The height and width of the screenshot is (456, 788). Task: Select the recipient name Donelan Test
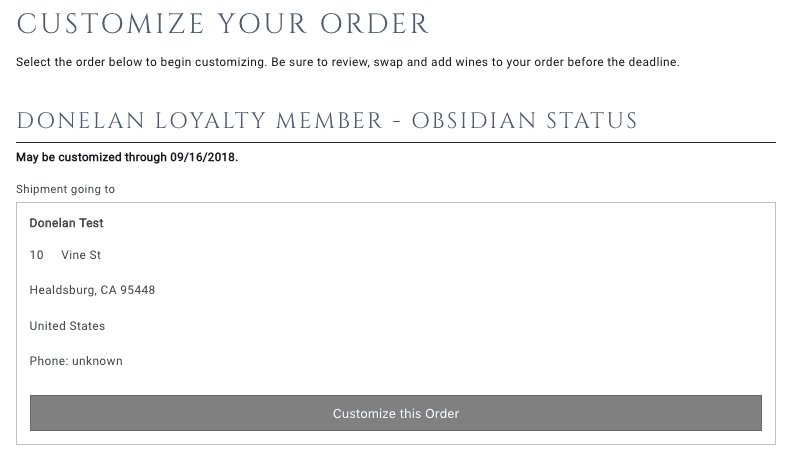click(67, 223)
